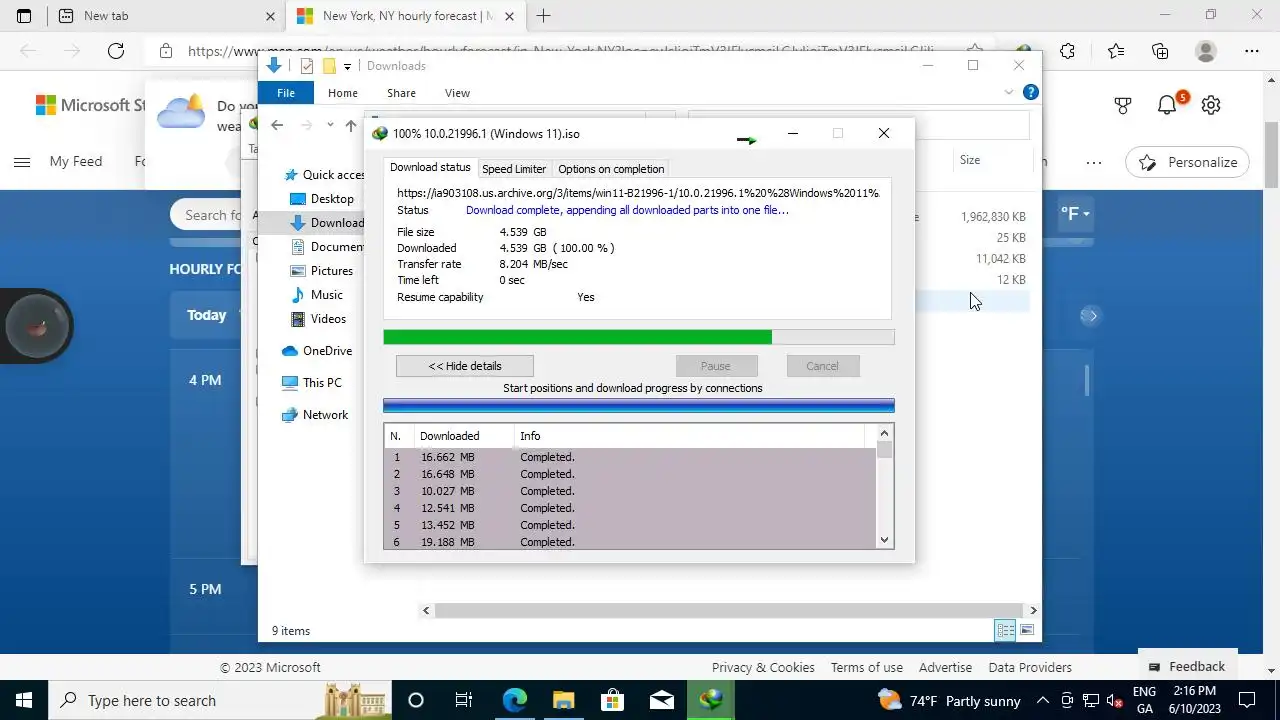This screenshot has width=1280, height=720.
Task: Open MSN notifications bell icon
Action: coord(1167,105)
